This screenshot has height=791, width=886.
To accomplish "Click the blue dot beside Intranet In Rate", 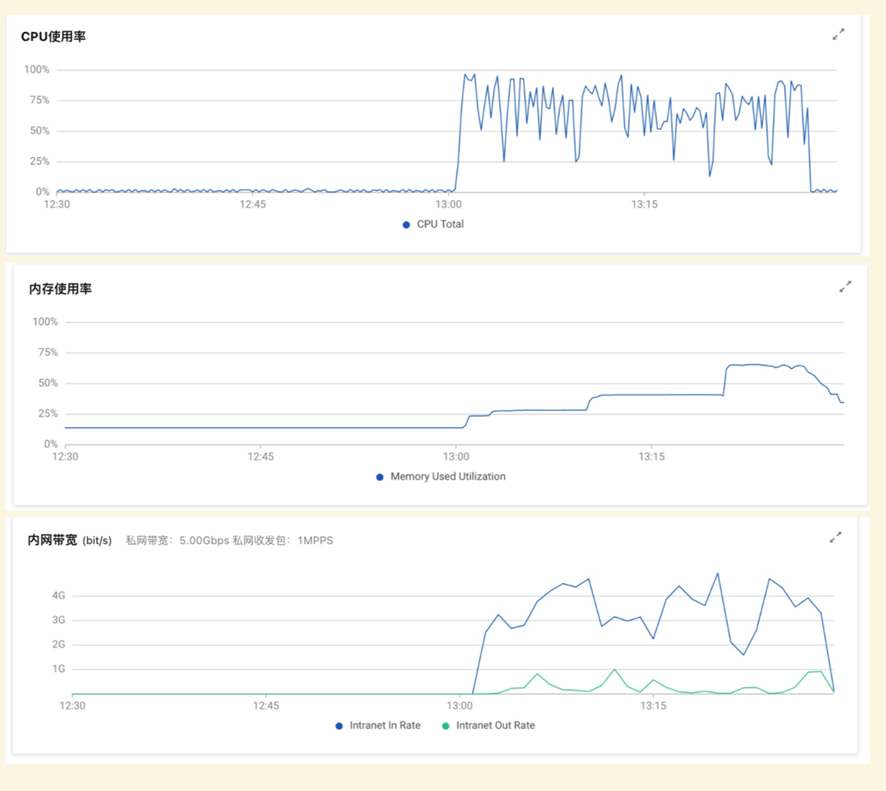I will pos(339,726).
